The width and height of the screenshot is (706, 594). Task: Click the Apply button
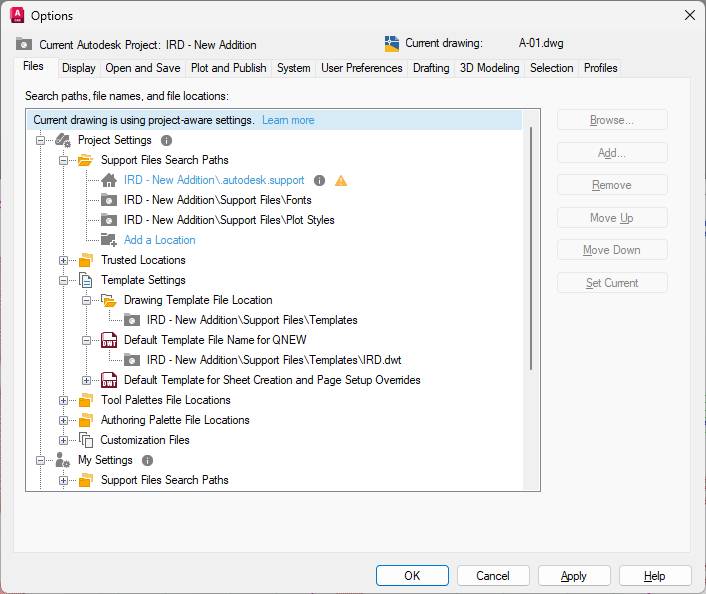574,576
